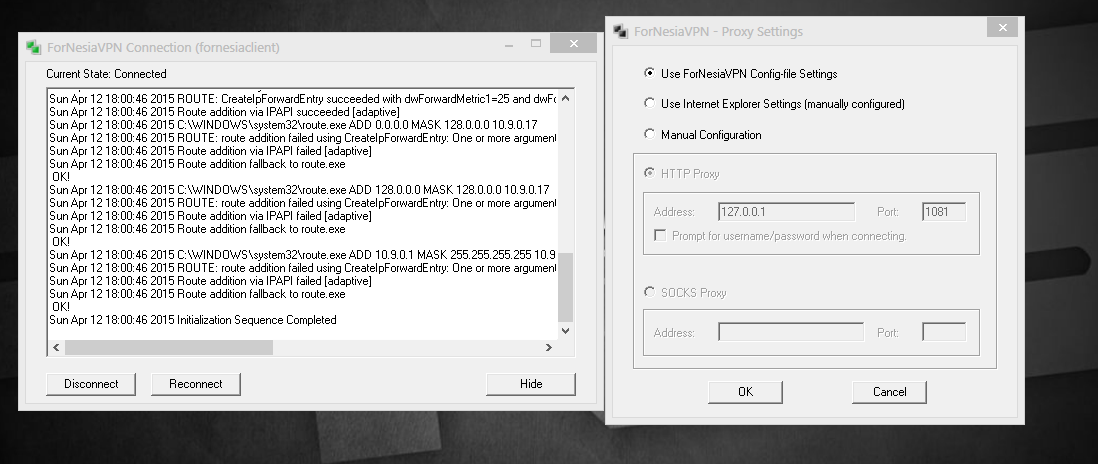Confirm proxy settings with OK
1098x464 pixels.
[745, 392]
